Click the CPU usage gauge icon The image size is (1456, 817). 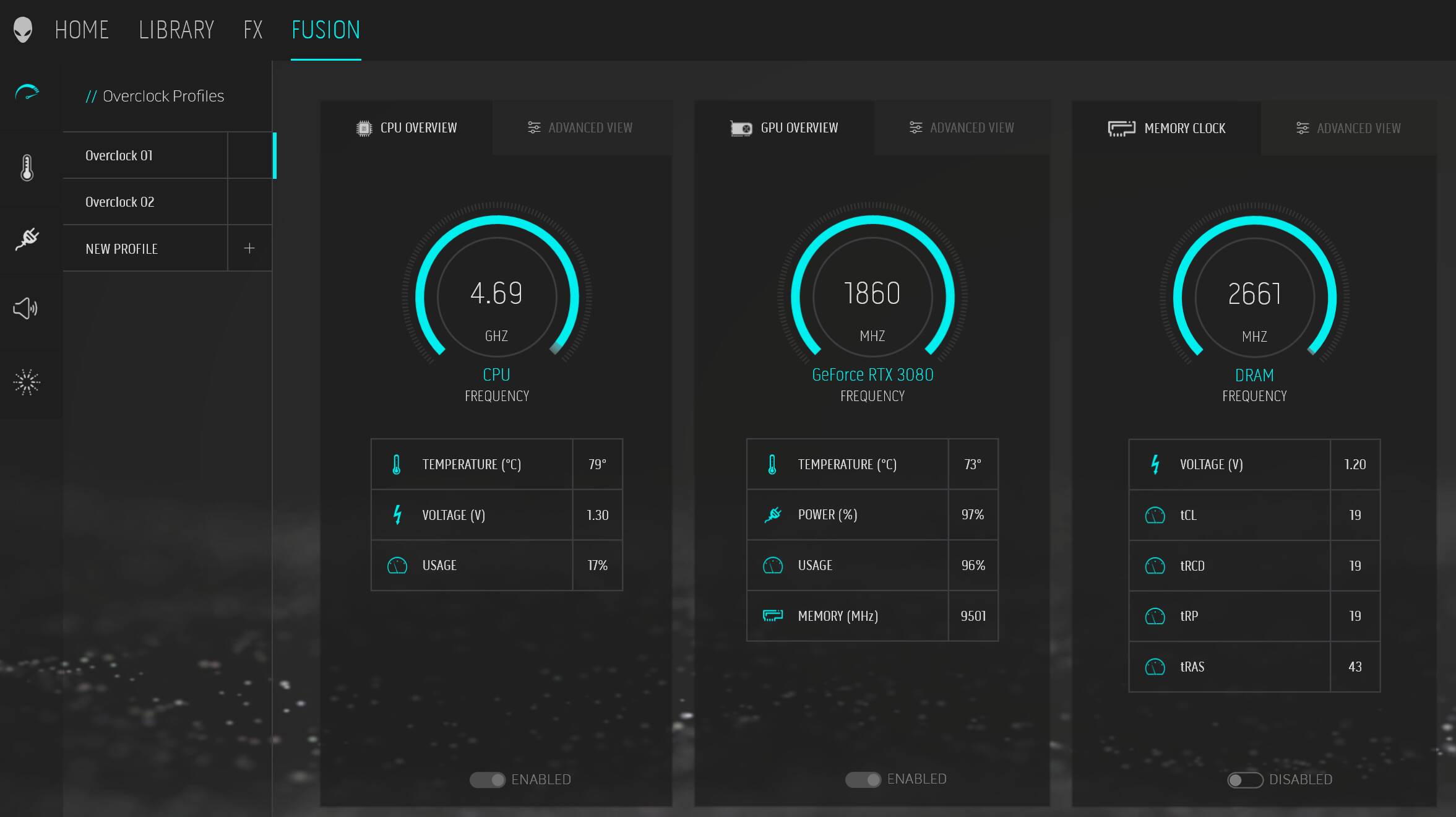click(x=397, y=565)
